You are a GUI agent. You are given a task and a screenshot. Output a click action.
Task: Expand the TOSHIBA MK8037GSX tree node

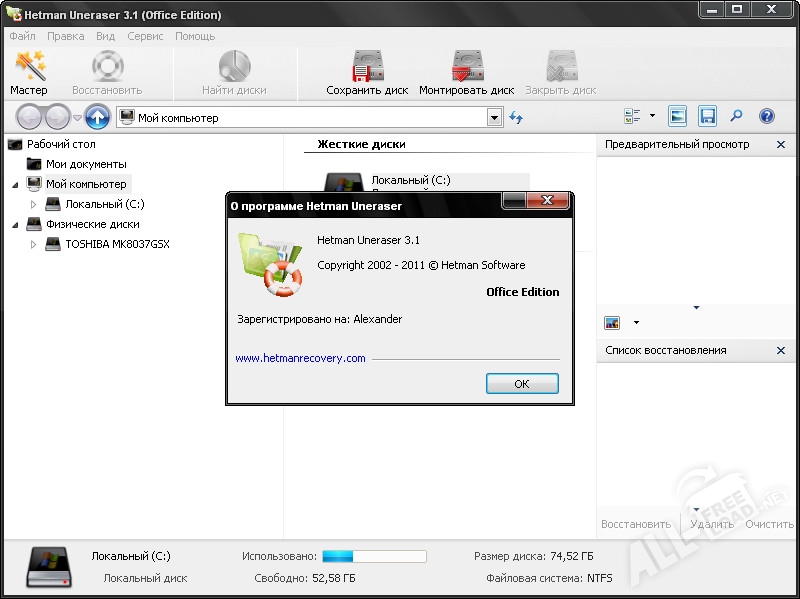pyautogui.click(x=33, y=244)
